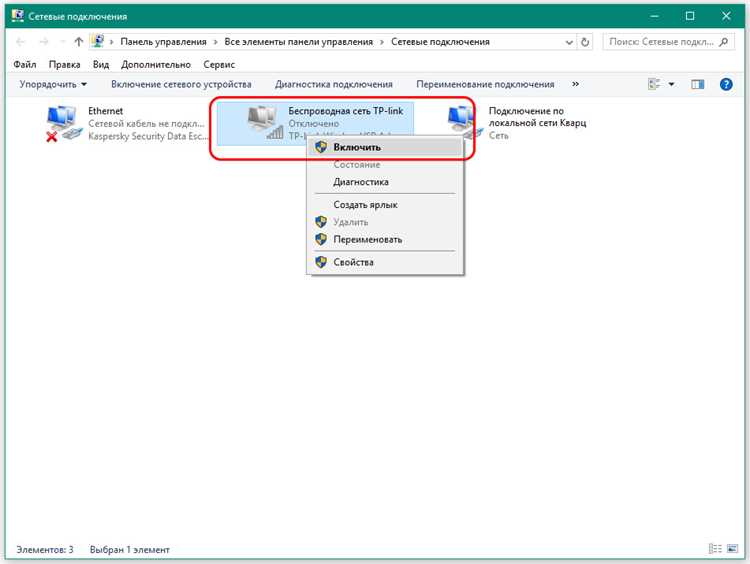Switch to large icons view in status bar
Image resolution: width=750 pixels, height=564 pixels.
pos(732,548)
